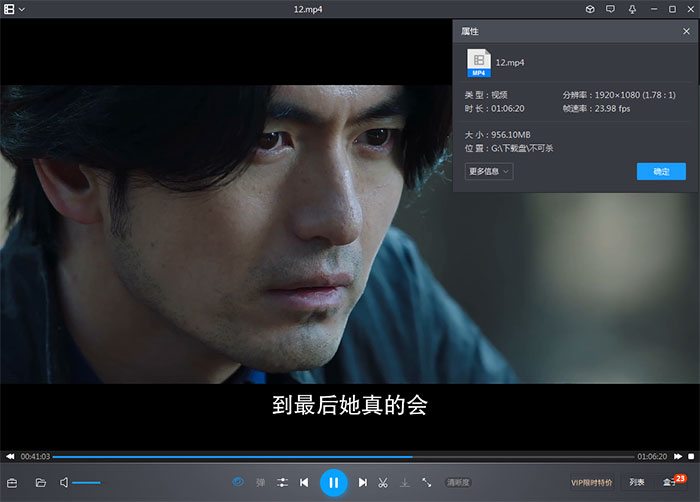Open the 列表 playlist panel
This screenshot has width=700, height=502.
click(x=637, y=482)
